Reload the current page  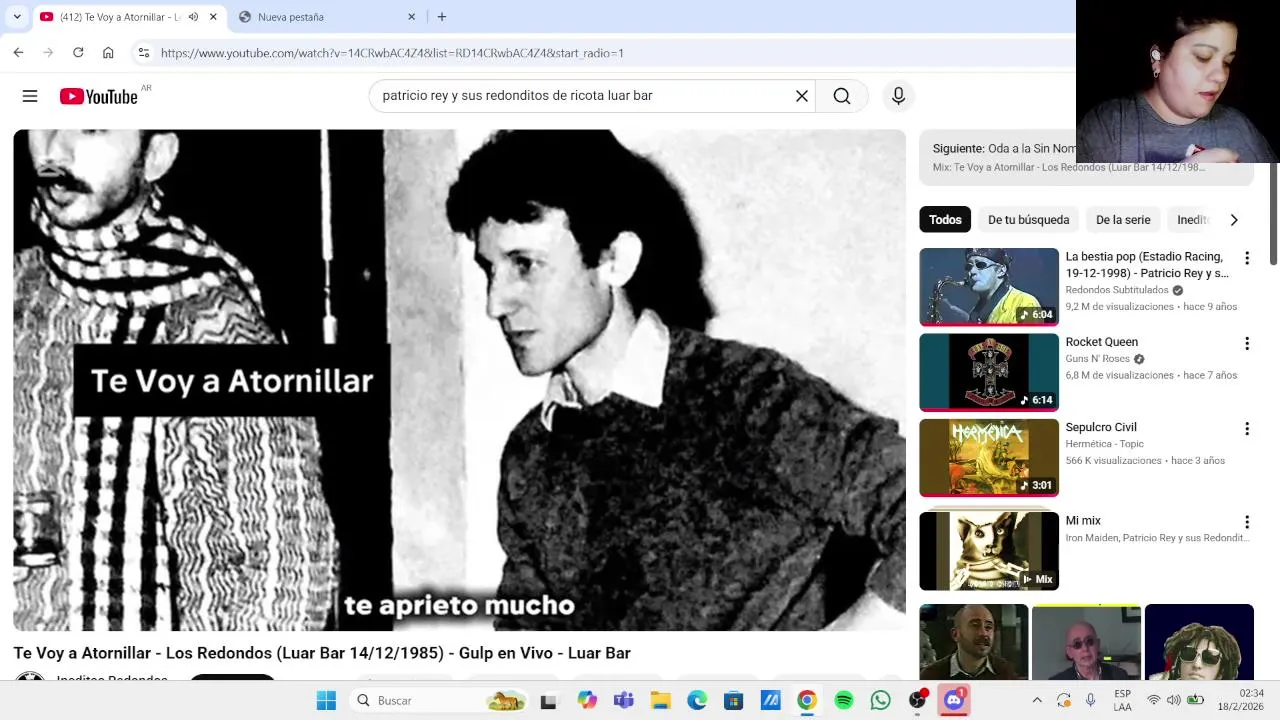pos(78,53)
